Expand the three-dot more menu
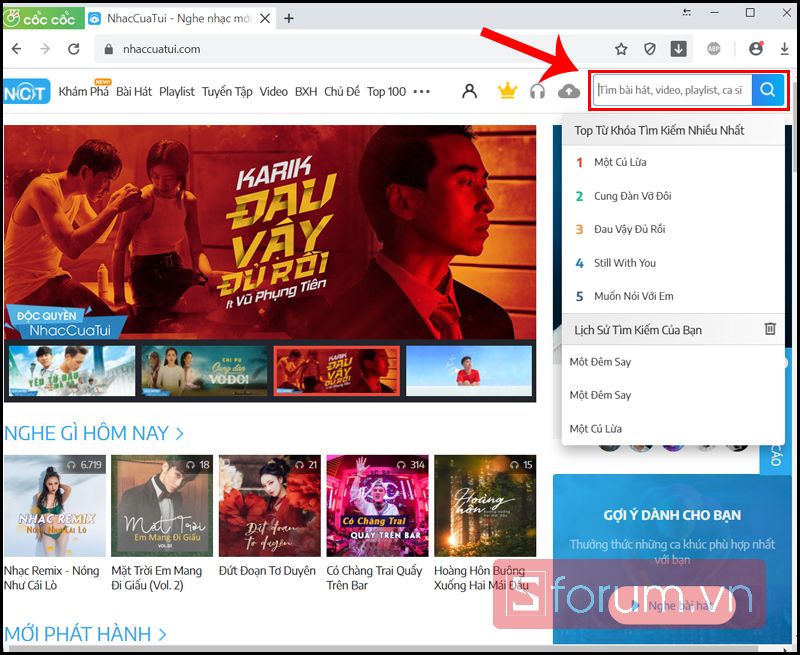This screenshot has width=800, height=655. coord(421,92)
